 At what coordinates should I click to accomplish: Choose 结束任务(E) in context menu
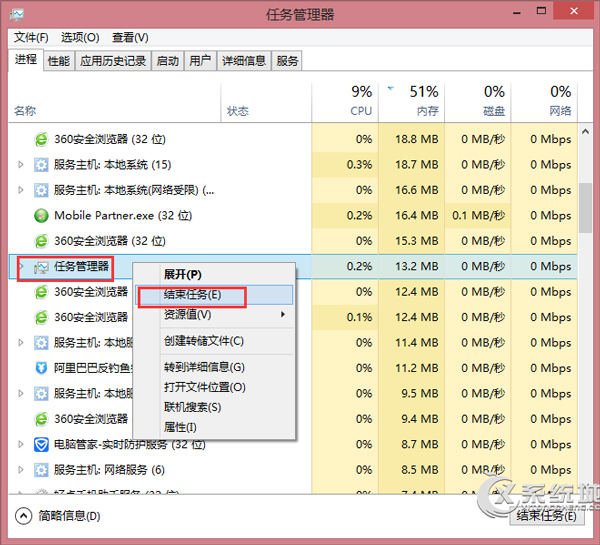pyautogui.click(x=214, y=295)
